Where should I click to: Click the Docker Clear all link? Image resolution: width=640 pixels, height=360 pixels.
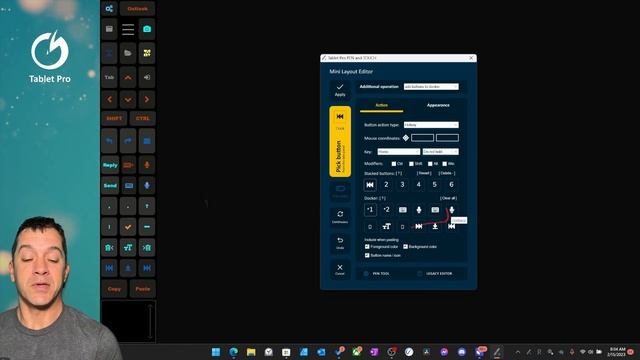[x=448, y=198]
